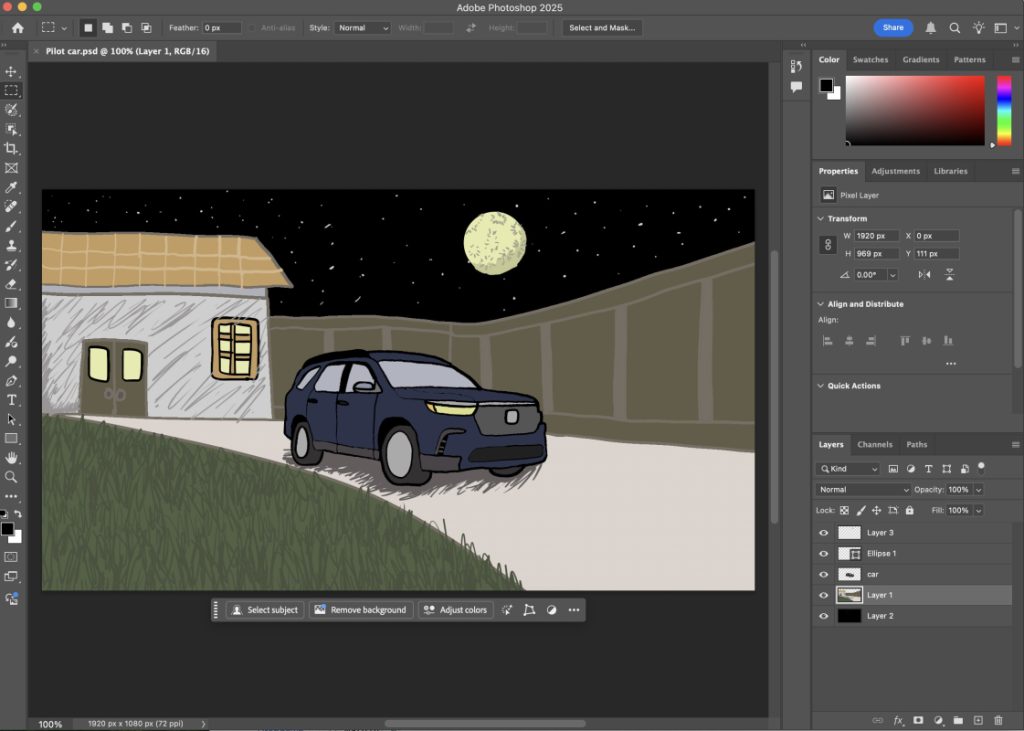Collapse the Transform section
The height and width of the screenshot is (731, 1024).
tap(821, 218)
